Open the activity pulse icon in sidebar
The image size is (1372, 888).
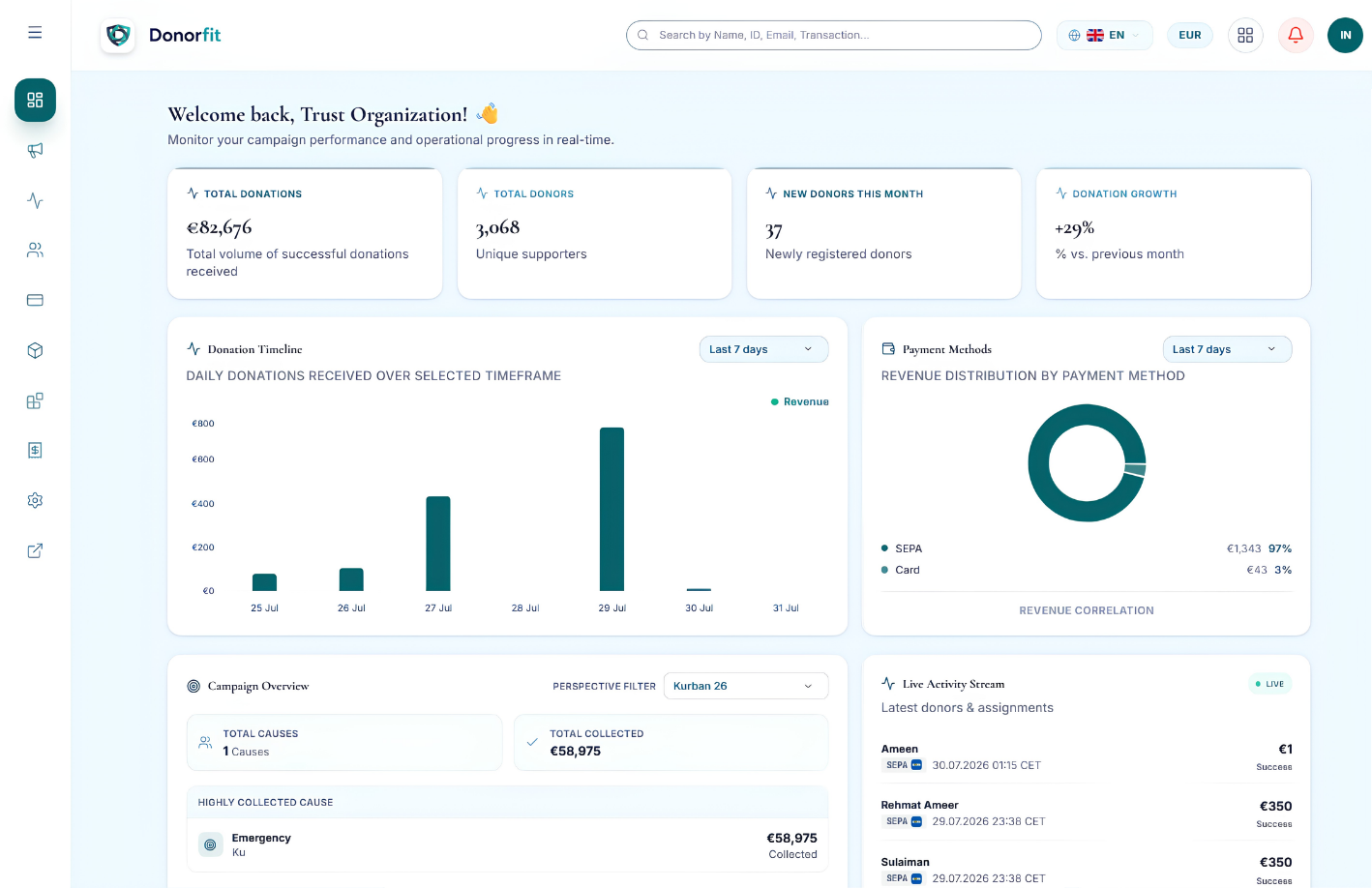[35, 200]
